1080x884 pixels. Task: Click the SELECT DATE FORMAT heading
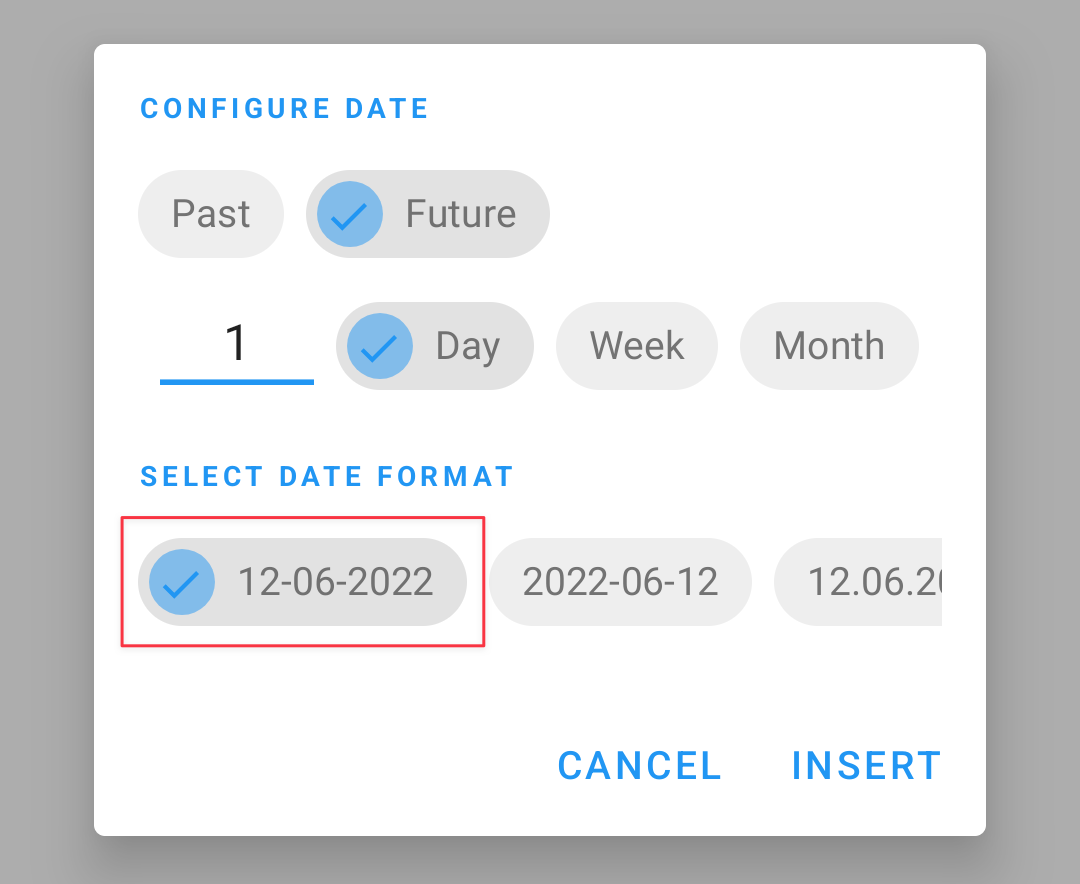coord(327,477)
